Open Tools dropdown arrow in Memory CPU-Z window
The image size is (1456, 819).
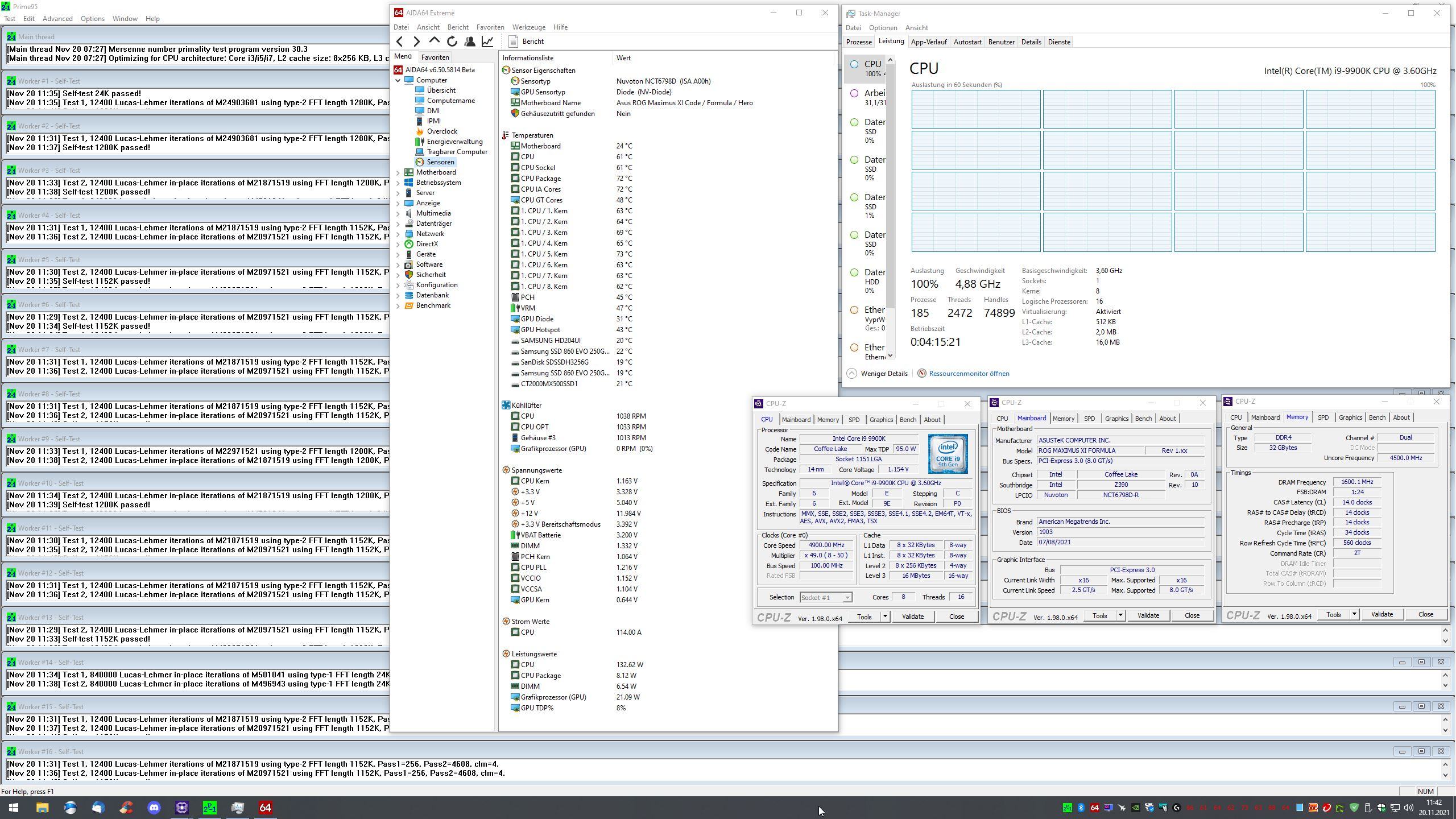[1354, 614]
